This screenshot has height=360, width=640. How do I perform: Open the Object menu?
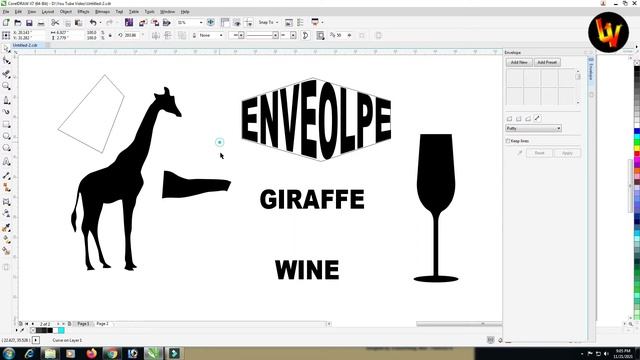coord(66,12)
